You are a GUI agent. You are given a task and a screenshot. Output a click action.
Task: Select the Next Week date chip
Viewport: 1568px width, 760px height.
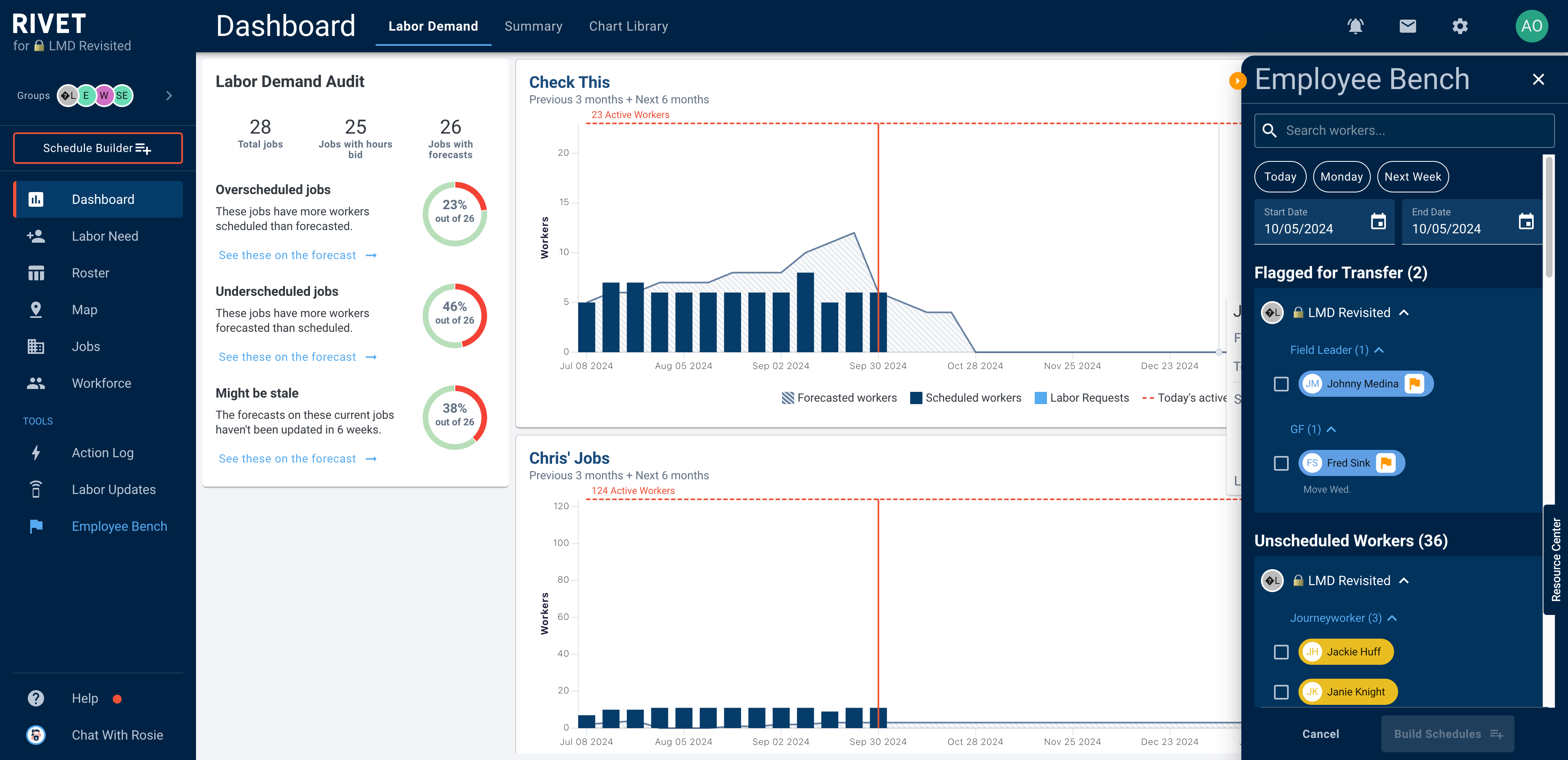tap(1413, 177)
